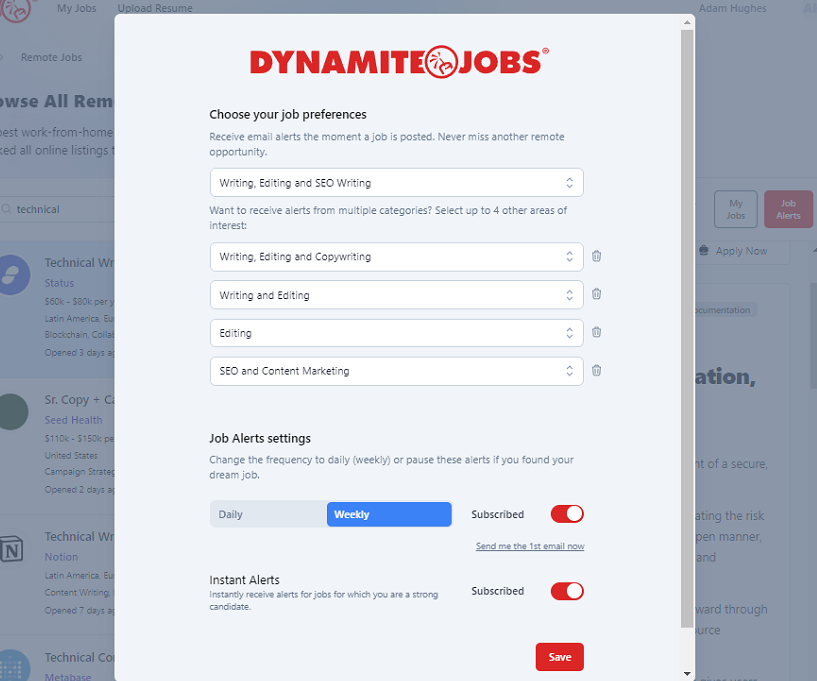Click the Apply Now briefcase icon
Viewport: 817px width, 681px height.
coord(703,251)
